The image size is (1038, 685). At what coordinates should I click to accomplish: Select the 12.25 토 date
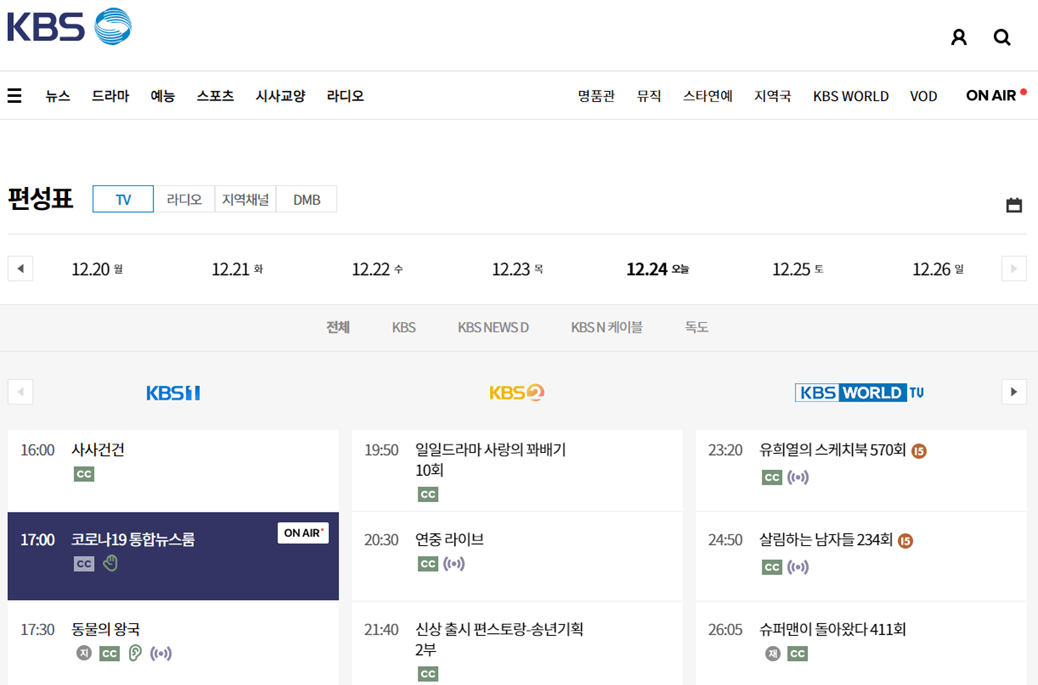pos(797,268)
